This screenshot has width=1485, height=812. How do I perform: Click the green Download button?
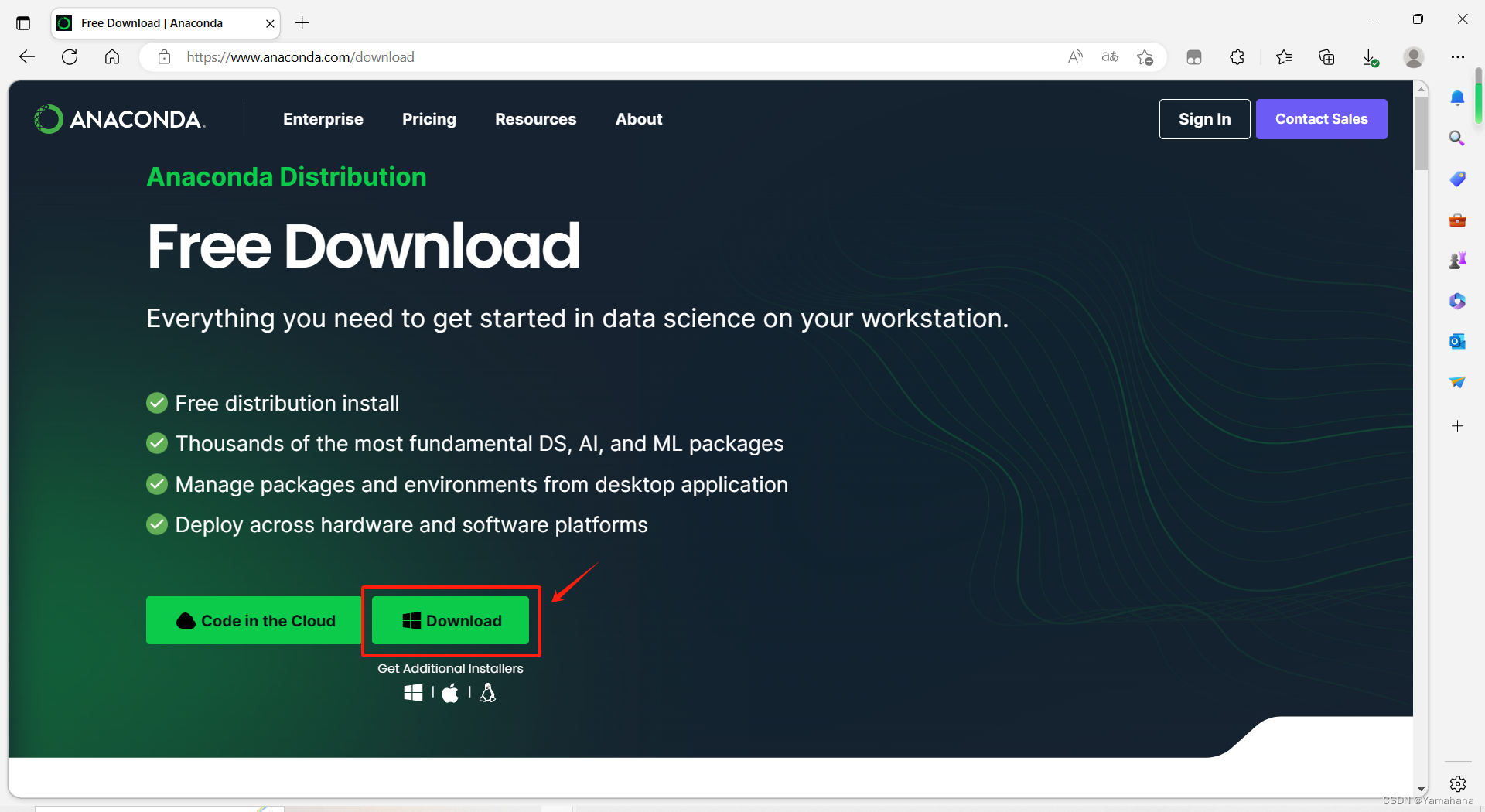[x=451, y=620]
